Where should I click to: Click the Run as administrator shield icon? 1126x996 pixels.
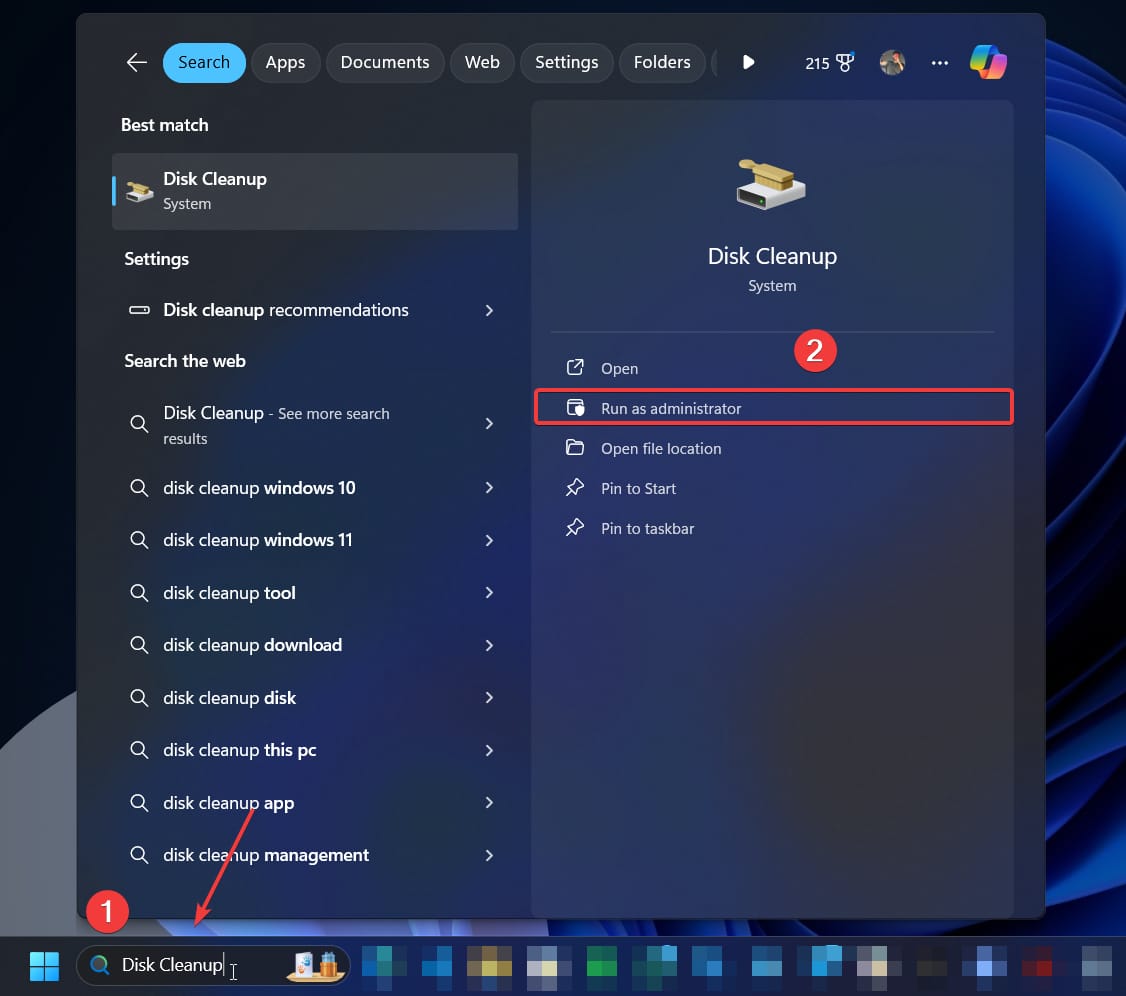pos(575,408)
